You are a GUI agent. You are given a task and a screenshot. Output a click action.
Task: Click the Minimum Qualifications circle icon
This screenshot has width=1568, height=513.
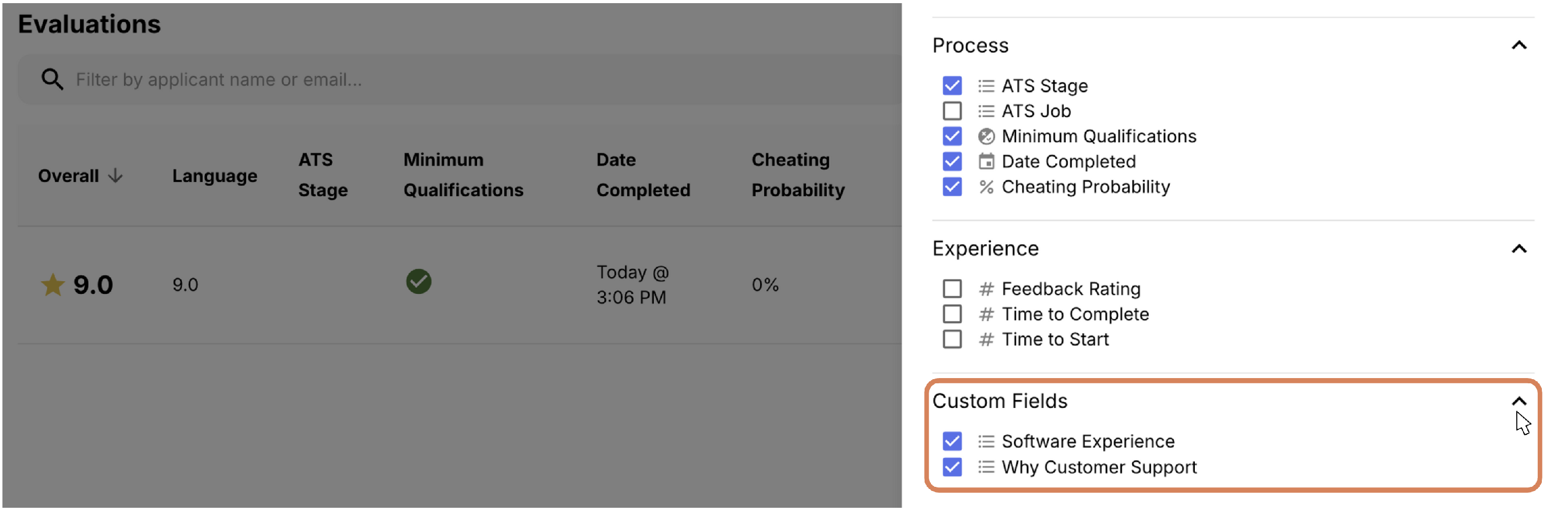(x=986, y=136)
